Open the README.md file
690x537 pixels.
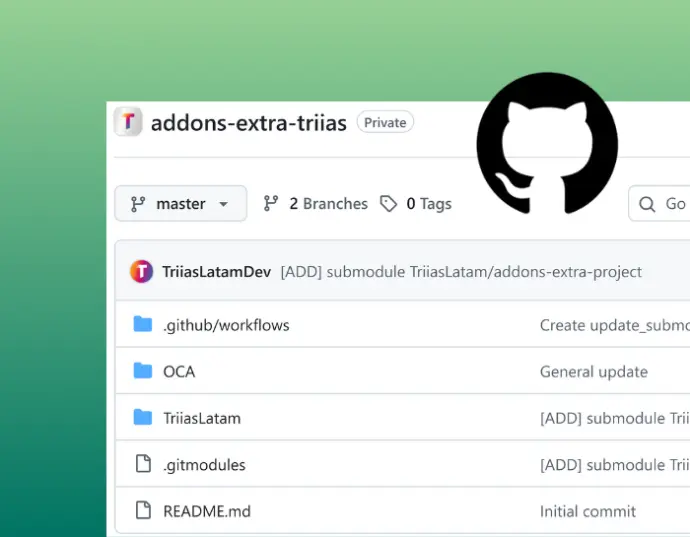(207, 511)
